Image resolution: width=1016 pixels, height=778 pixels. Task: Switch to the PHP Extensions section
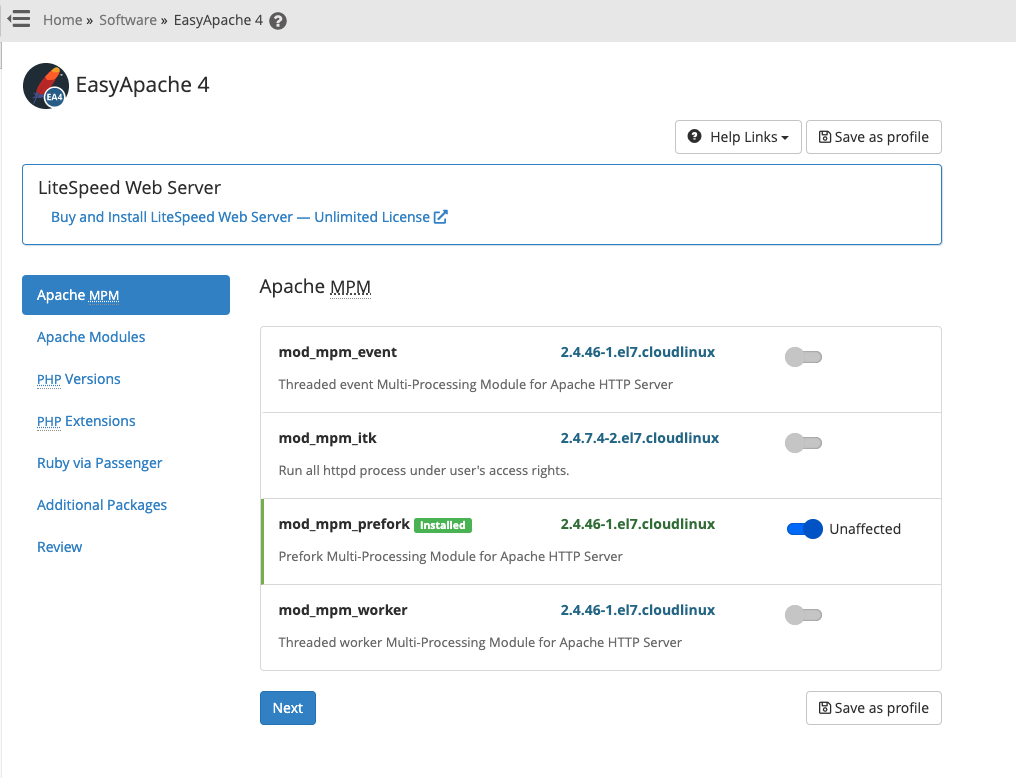(86, 421)
